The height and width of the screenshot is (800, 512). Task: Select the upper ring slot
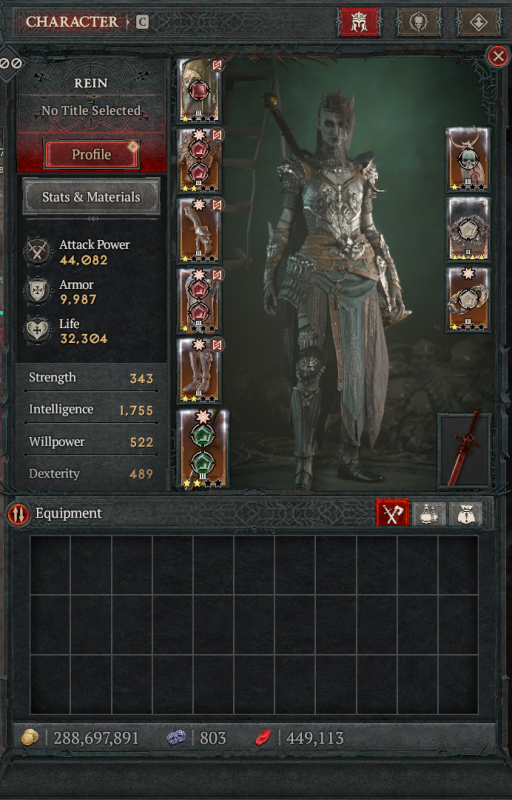tap(468, 230)
